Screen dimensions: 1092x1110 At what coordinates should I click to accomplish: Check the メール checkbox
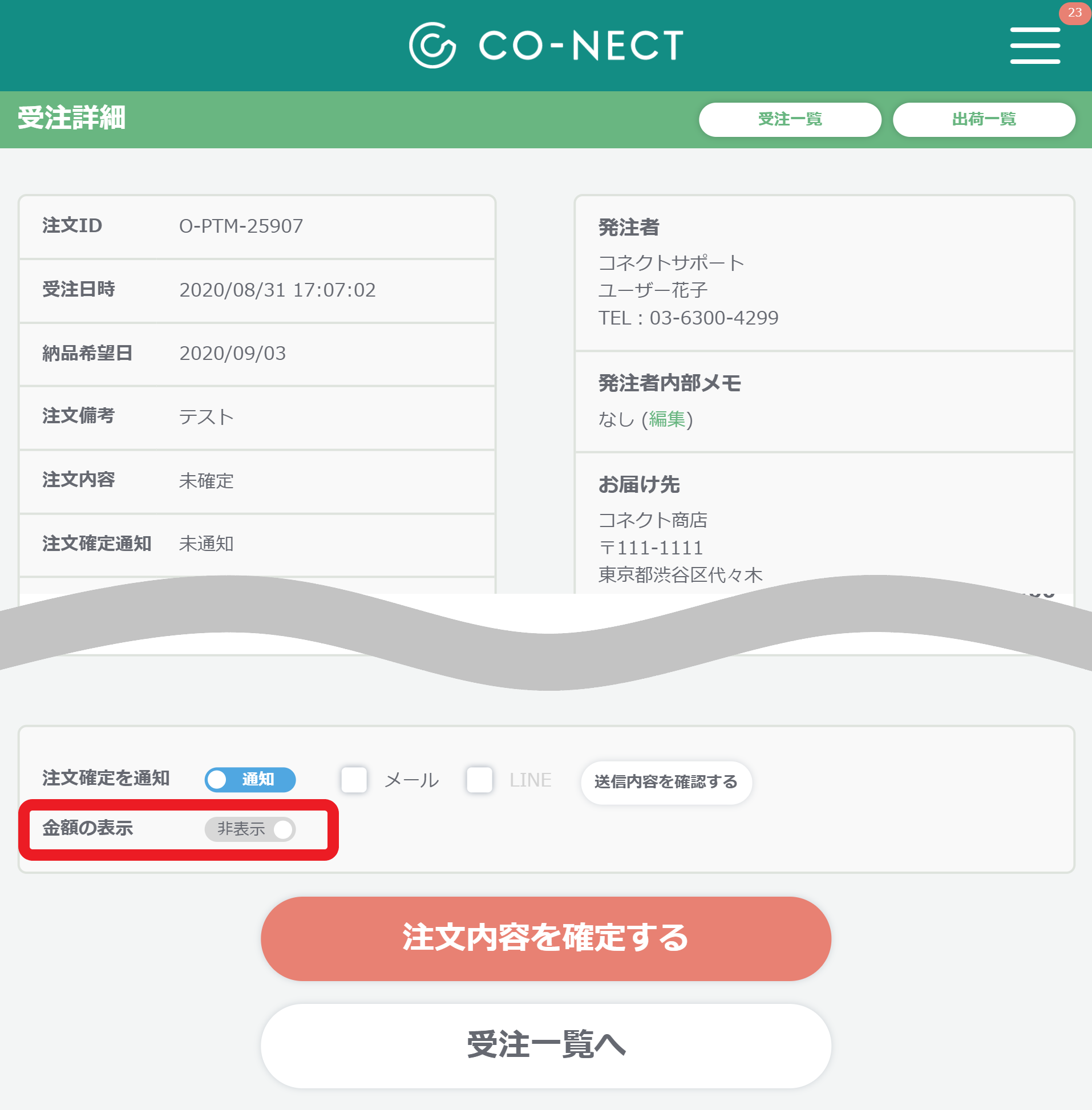point(354,780)
